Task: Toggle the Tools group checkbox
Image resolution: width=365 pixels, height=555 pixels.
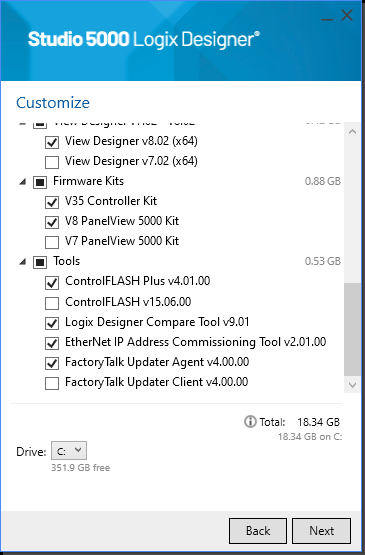Action: pyautogui.click(x=40, y=262)
